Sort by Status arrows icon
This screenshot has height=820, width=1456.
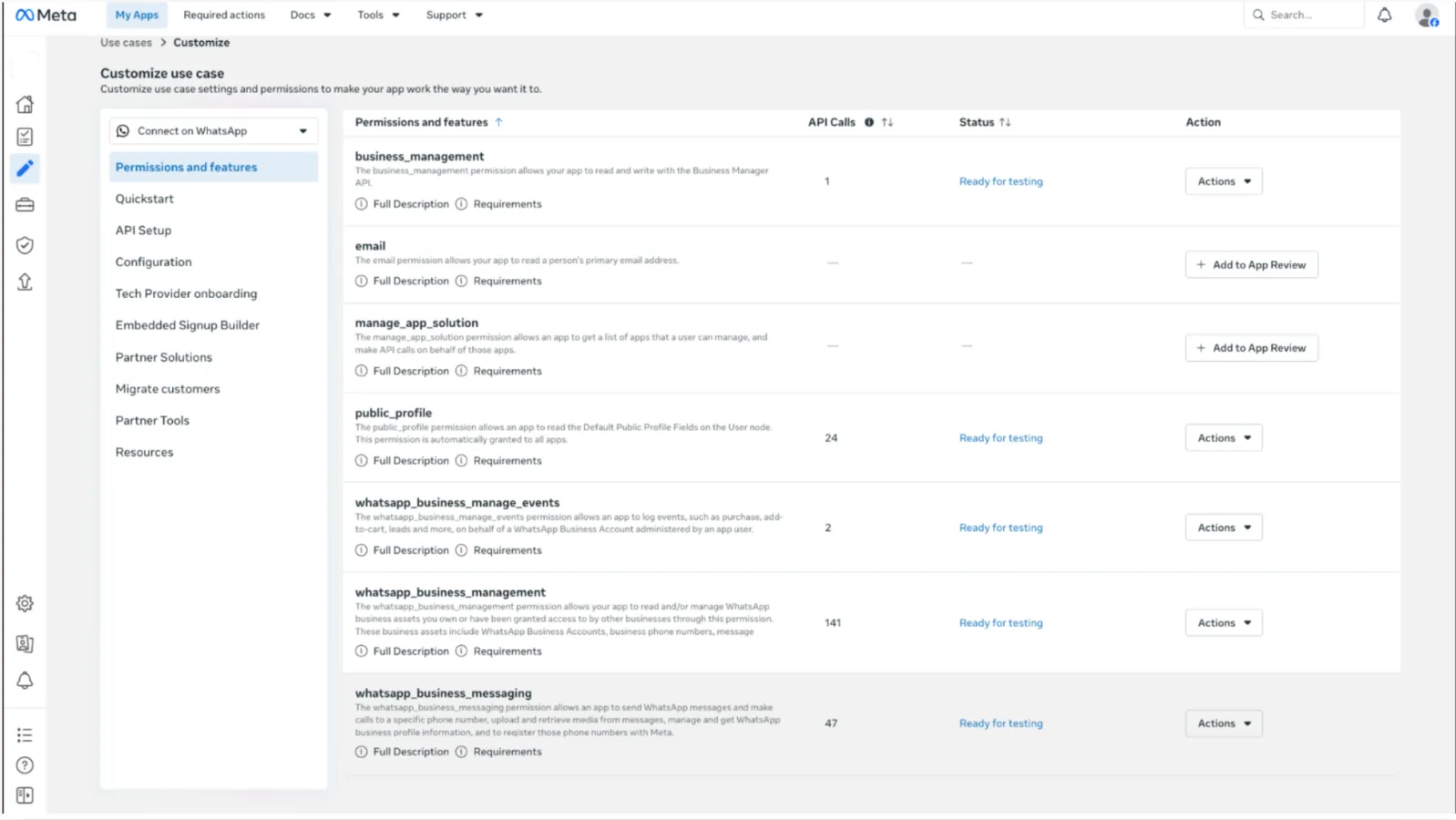click(1005, 122)
